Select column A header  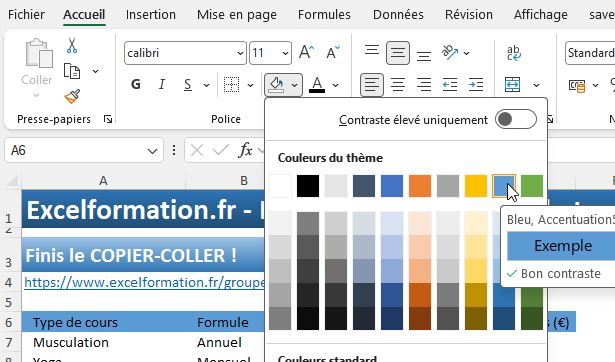pos(103,181)
